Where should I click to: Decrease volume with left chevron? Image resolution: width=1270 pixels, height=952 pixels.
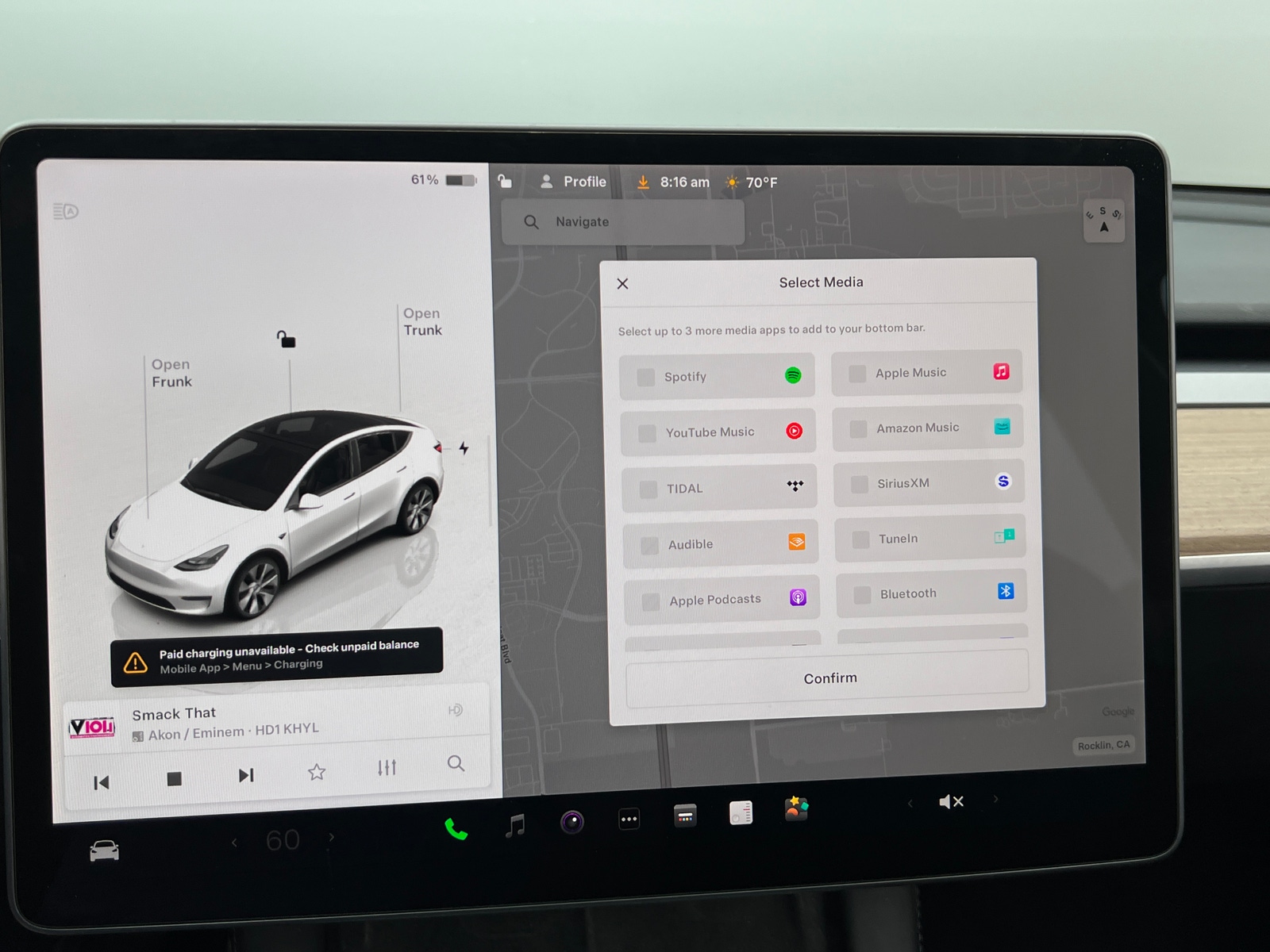910,804
